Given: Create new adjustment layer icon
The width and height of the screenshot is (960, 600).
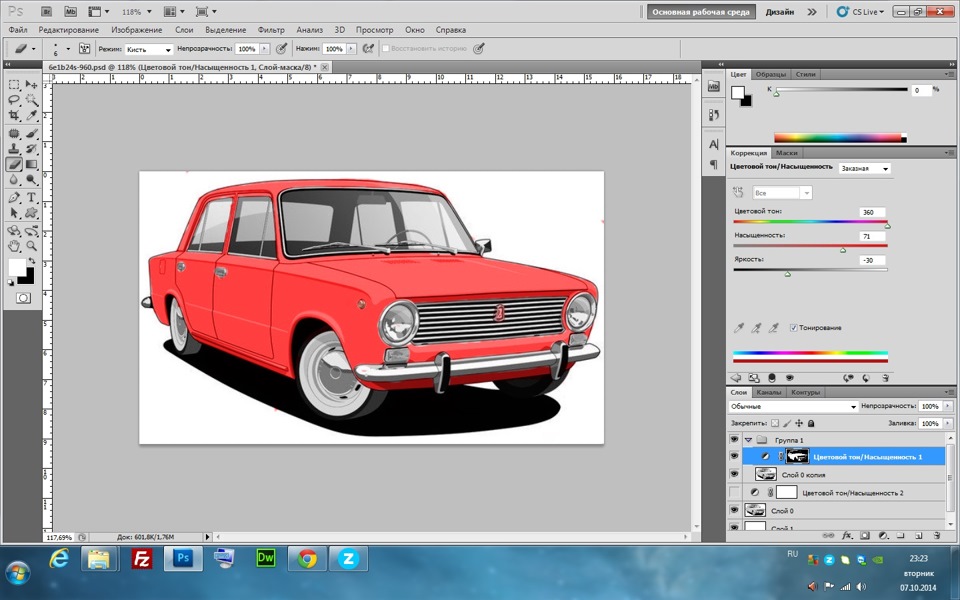Looking at the screenshot, I should point(883,535).
